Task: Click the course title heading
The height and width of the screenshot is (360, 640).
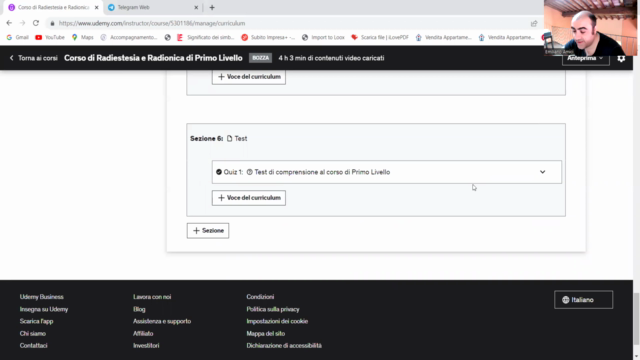Action: click(153, 58)
